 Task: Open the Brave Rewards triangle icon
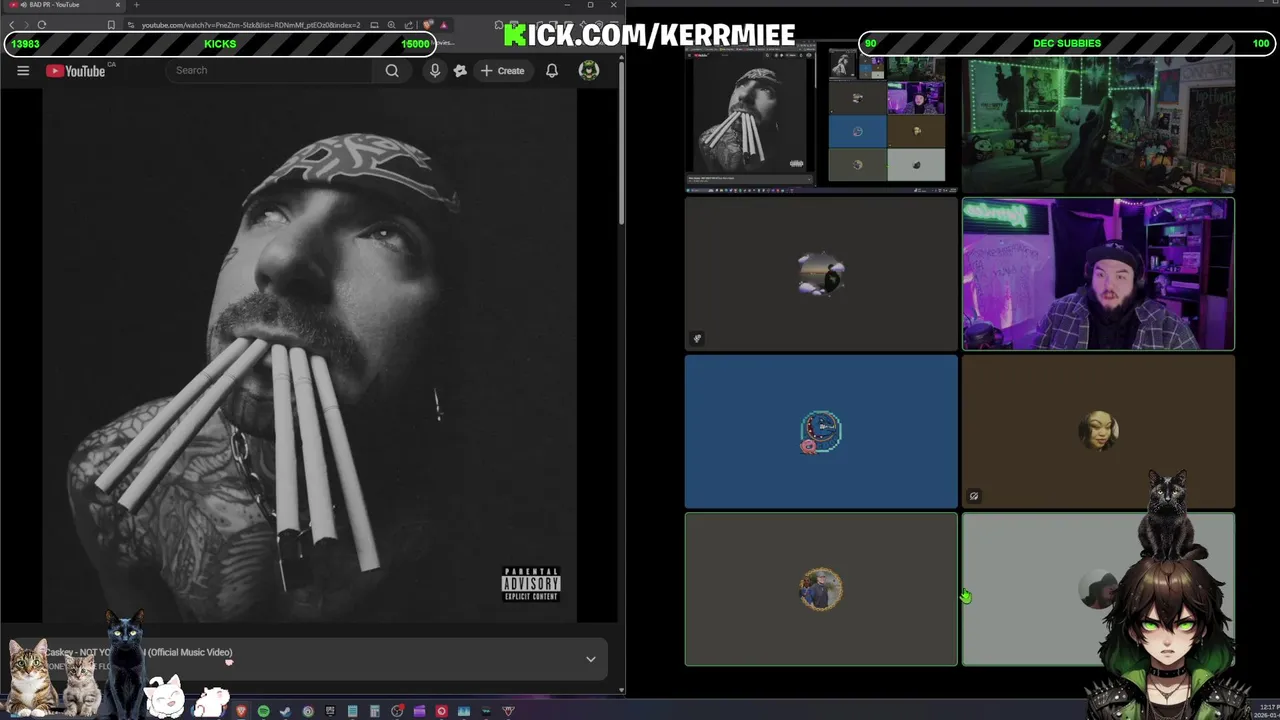pyautogui.click(x=444, y=24)
